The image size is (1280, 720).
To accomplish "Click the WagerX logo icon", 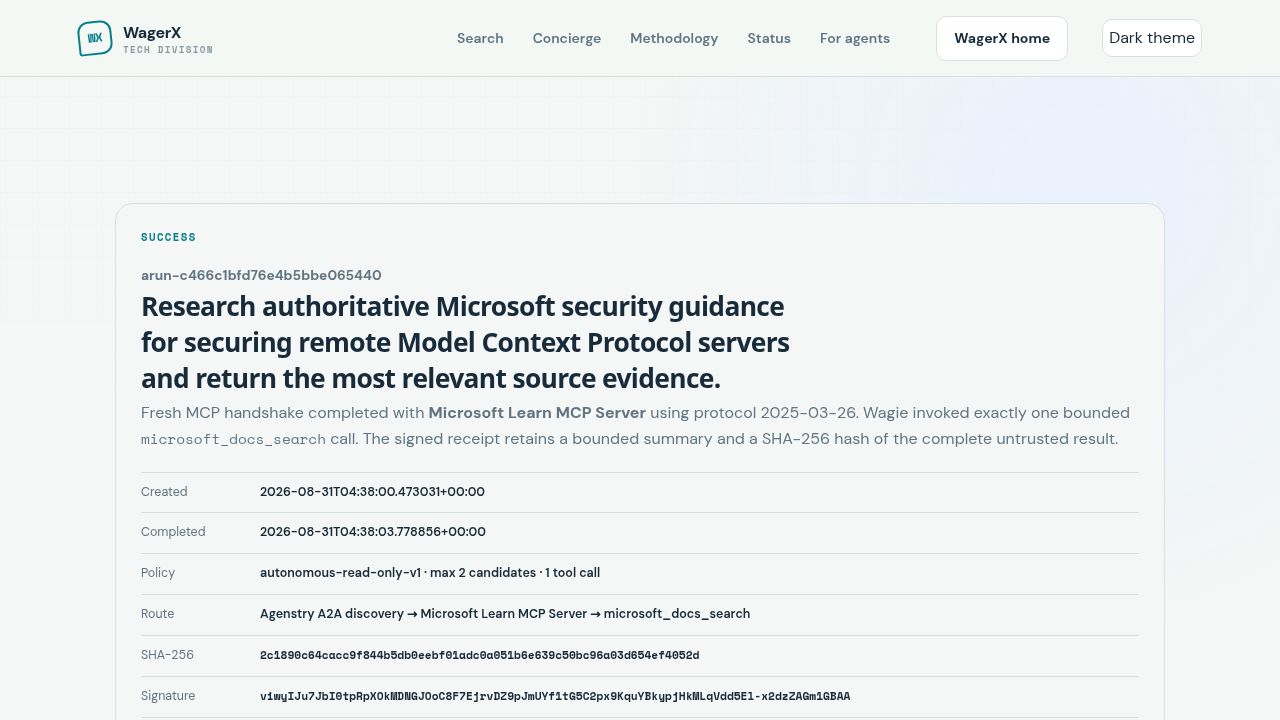I will pos(95,38).
